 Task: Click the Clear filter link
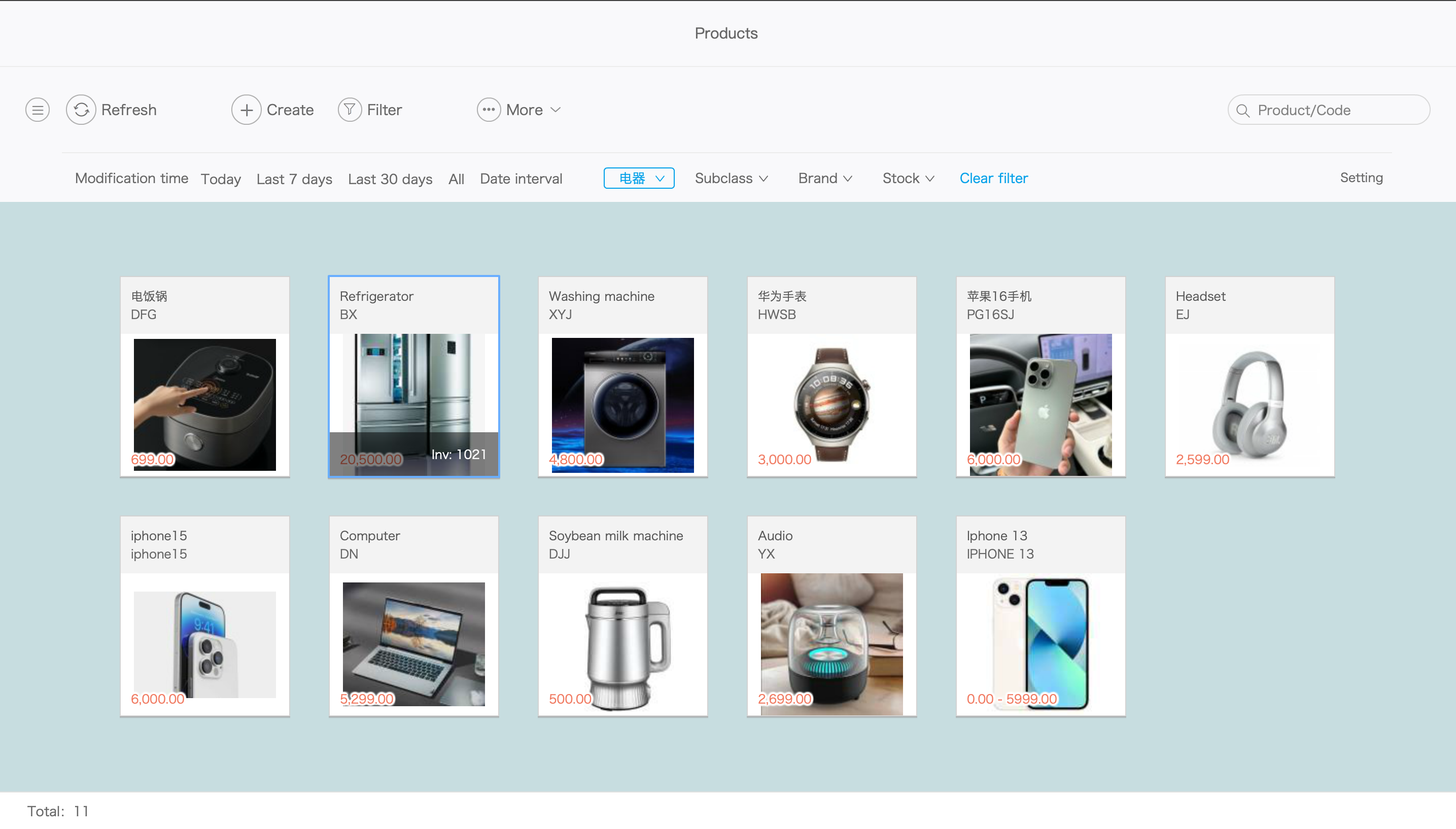[993, 178]
